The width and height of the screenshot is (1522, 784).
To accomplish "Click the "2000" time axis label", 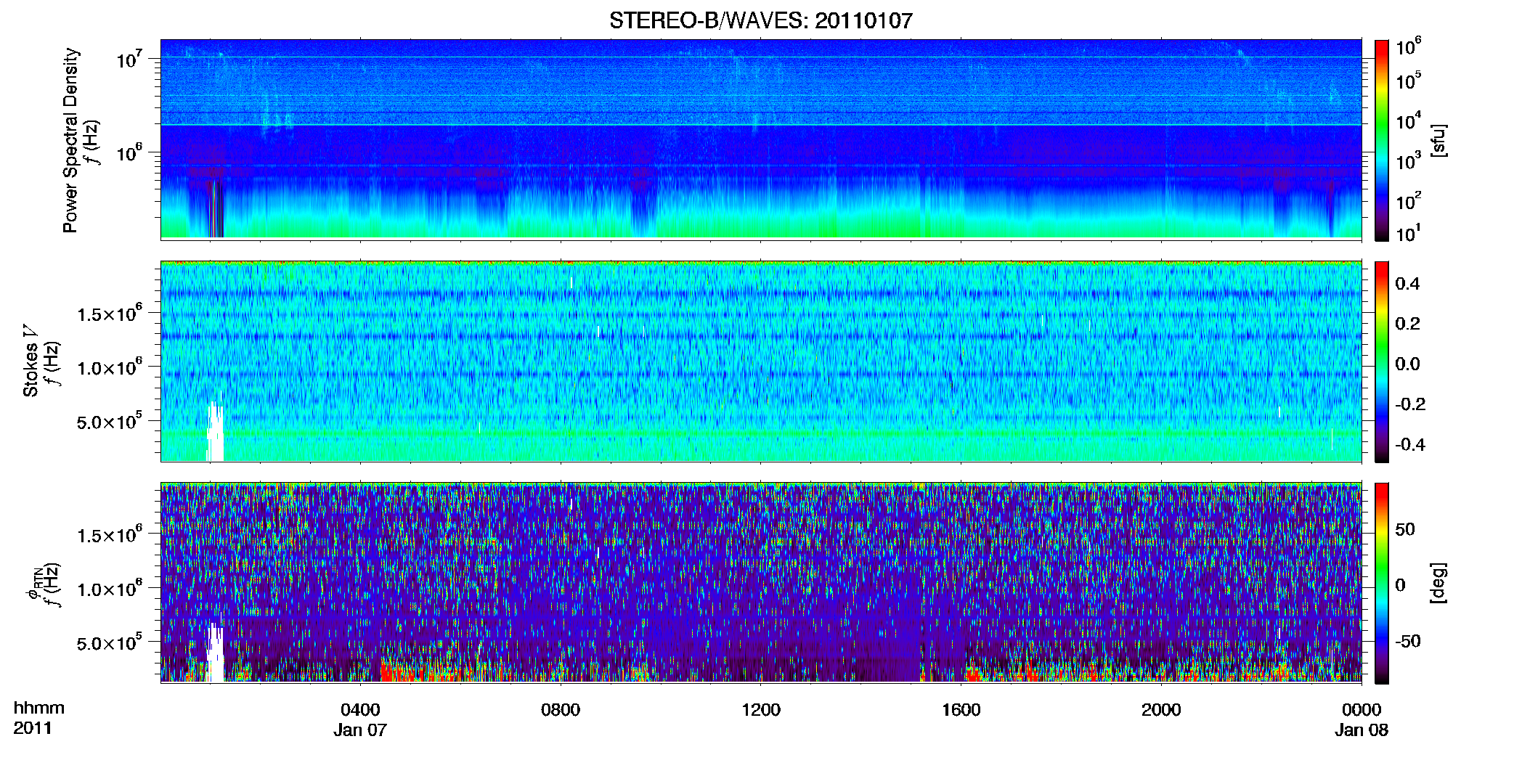I will point(1161,709).
